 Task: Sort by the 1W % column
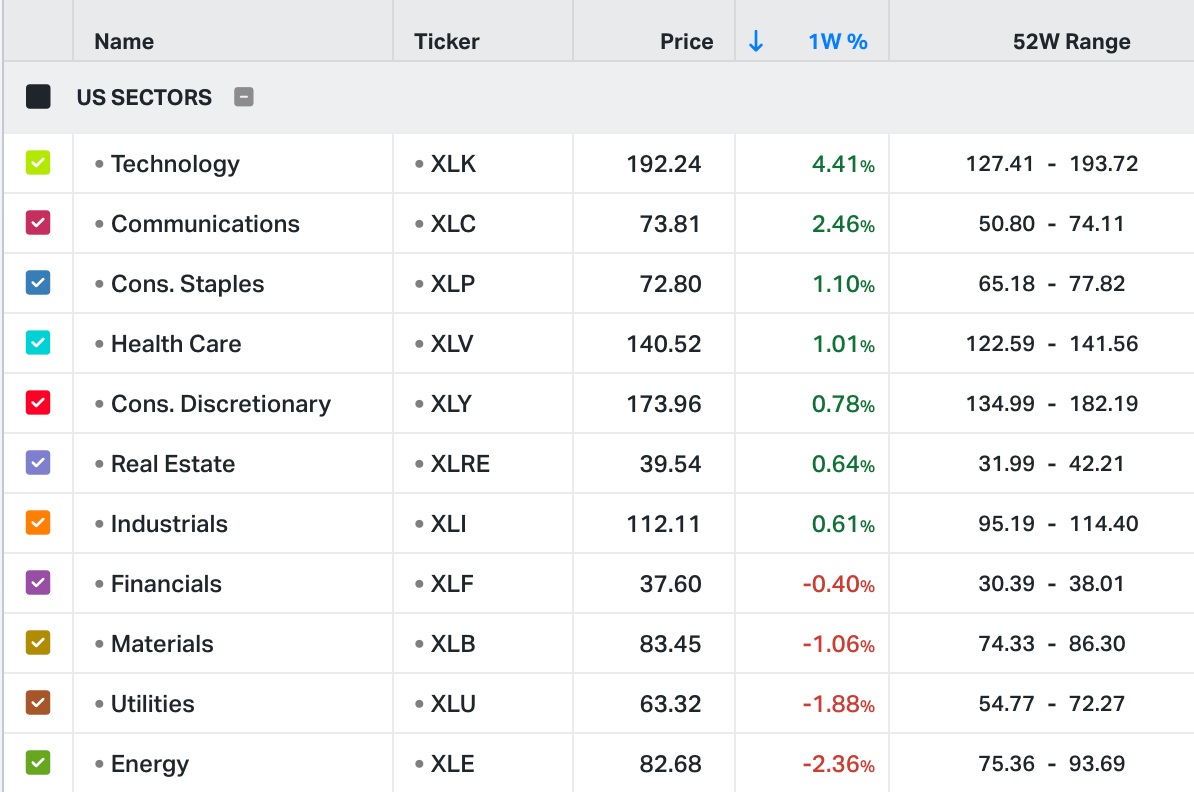tap(837, 42)
